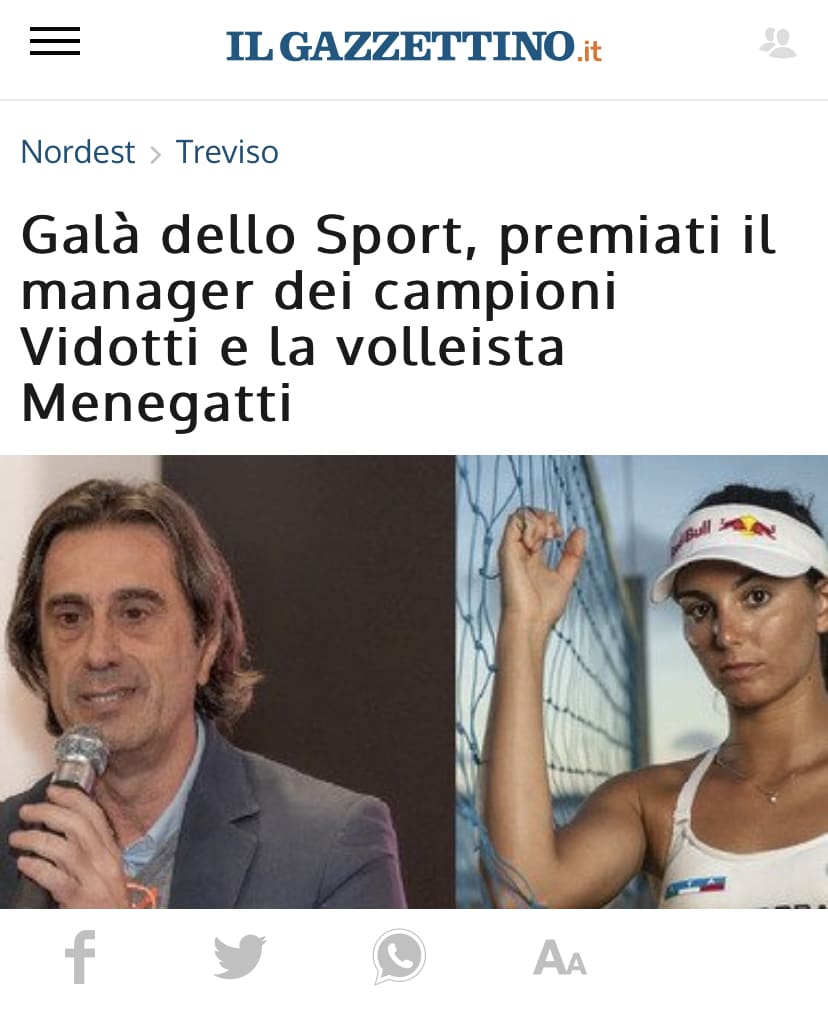Click the breadcrumb chevron separator
828x1025 pixels.
[x=156, y=155]
